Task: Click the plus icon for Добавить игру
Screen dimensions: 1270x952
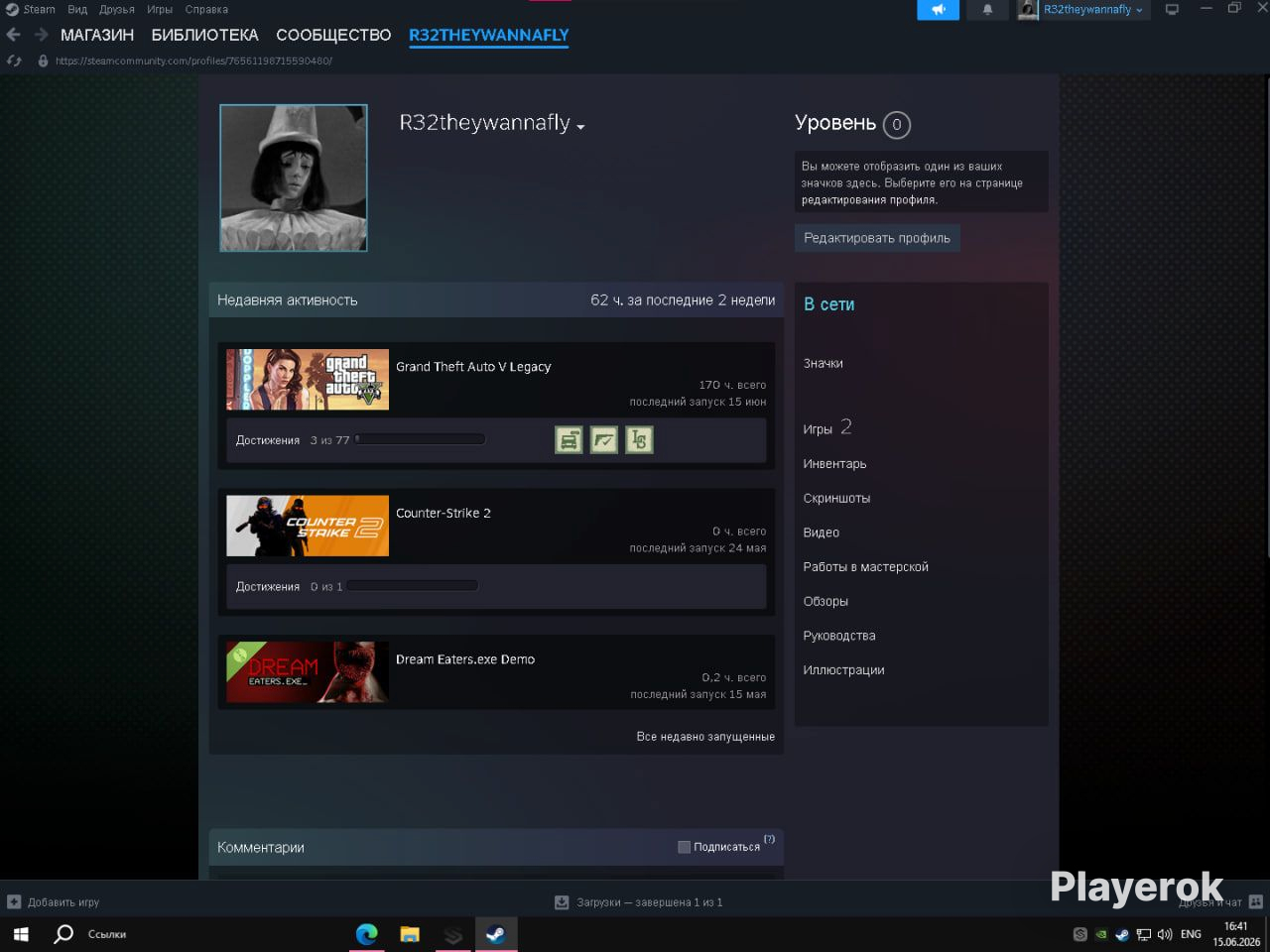Action: (x=14, y=902)
